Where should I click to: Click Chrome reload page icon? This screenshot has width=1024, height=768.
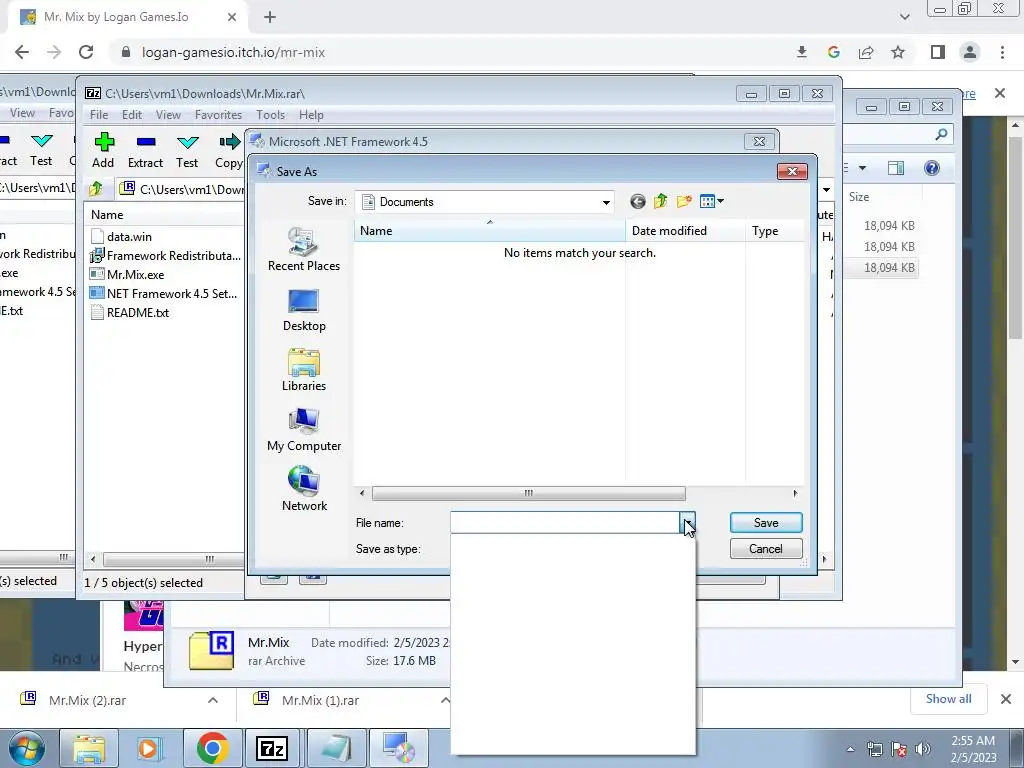[86, 52]
